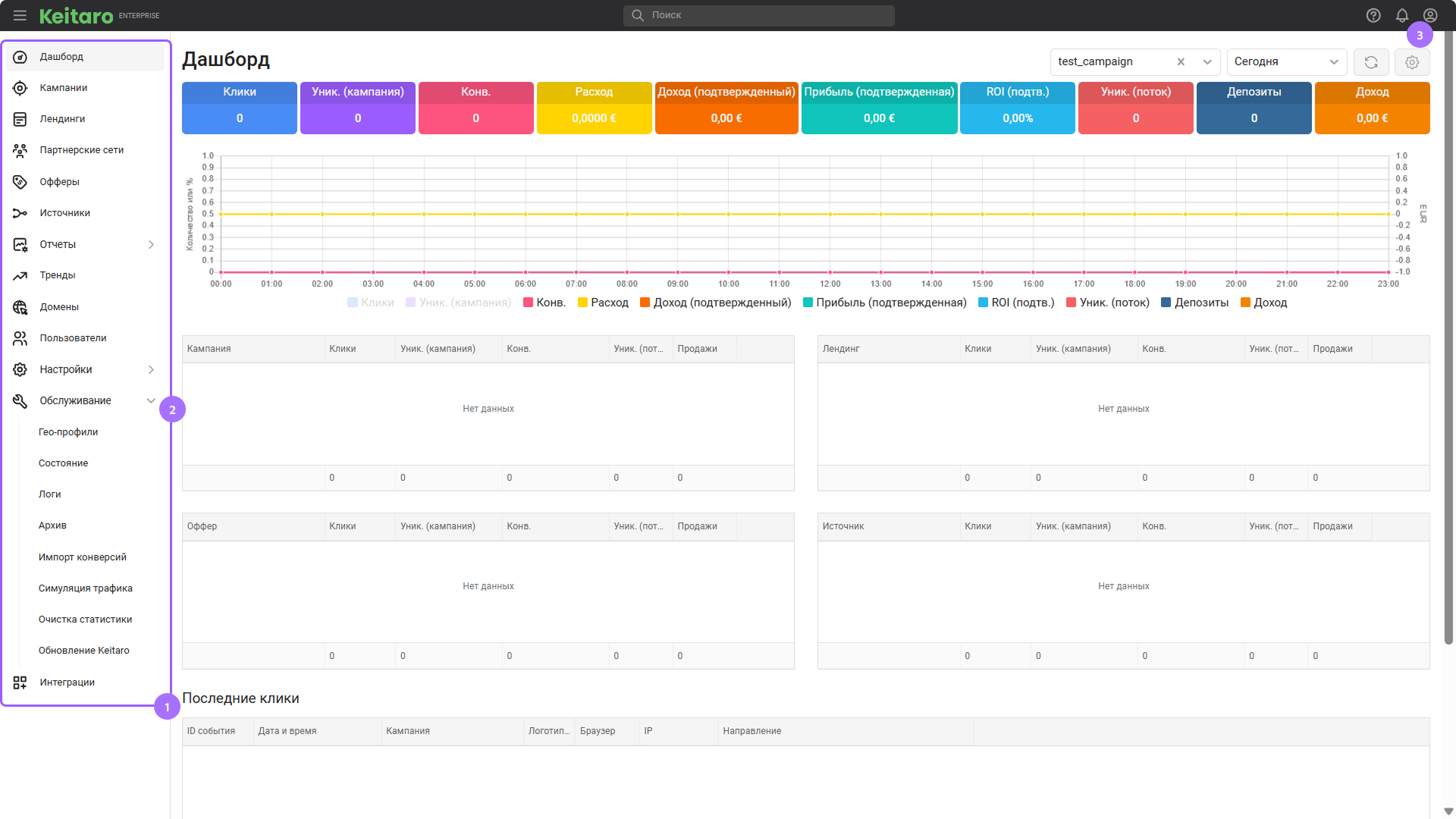Viewport: 1456px width, 819px height.
Task: Open the notifications bell icon
Action: (x=1402, y=15)
